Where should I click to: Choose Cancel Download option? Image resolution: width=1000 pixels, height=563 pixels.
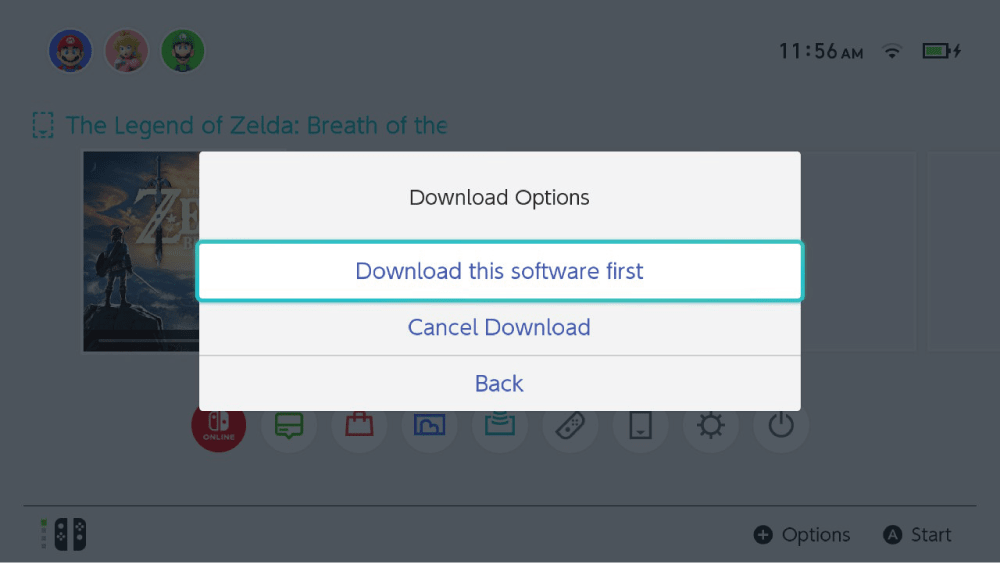[500, 327]
